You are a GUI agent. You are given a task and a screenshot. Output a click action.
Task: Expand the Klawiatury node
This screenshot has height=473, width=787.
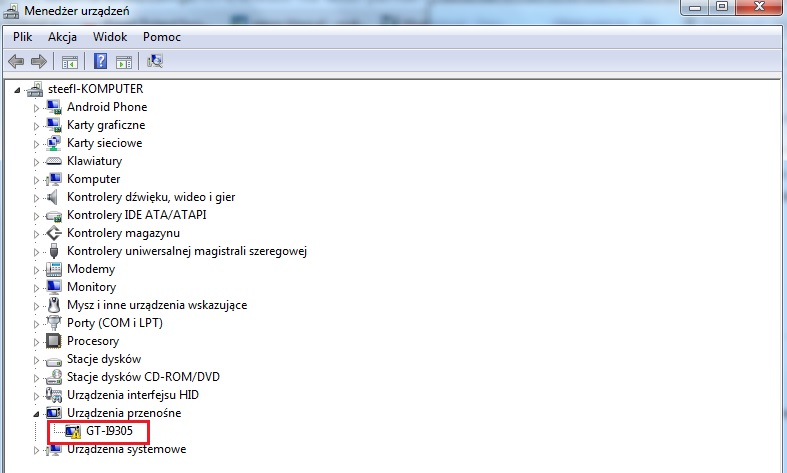coord(36,162)
